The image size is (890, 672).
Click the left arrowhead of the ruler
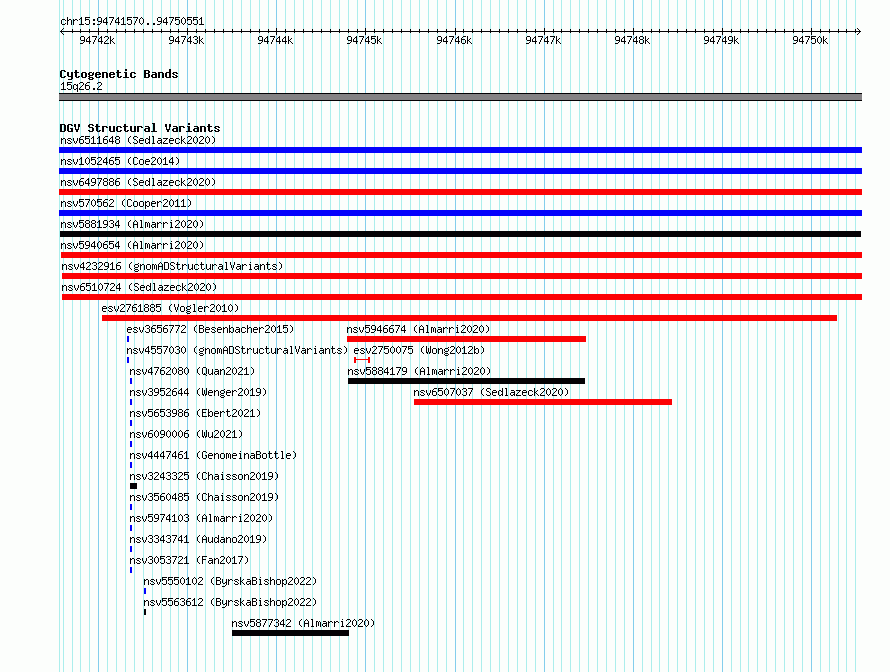62,32
